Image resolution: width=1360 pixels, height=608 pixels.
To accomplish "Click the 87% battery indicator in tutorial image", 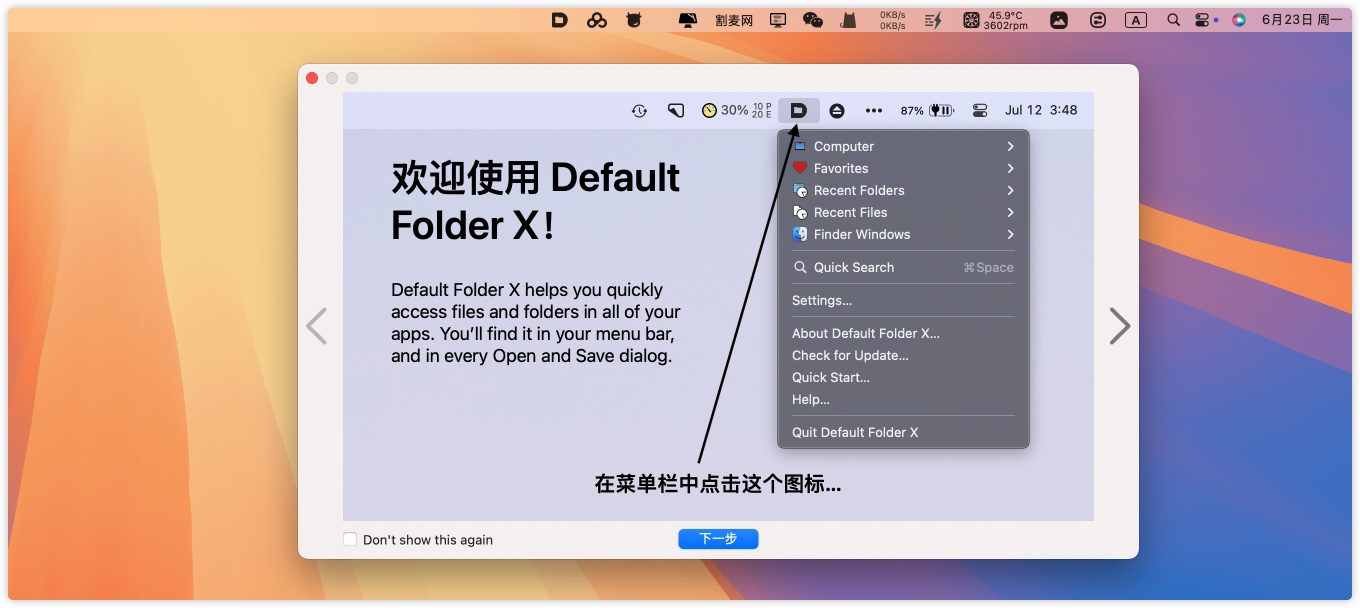I will [927, 111].
